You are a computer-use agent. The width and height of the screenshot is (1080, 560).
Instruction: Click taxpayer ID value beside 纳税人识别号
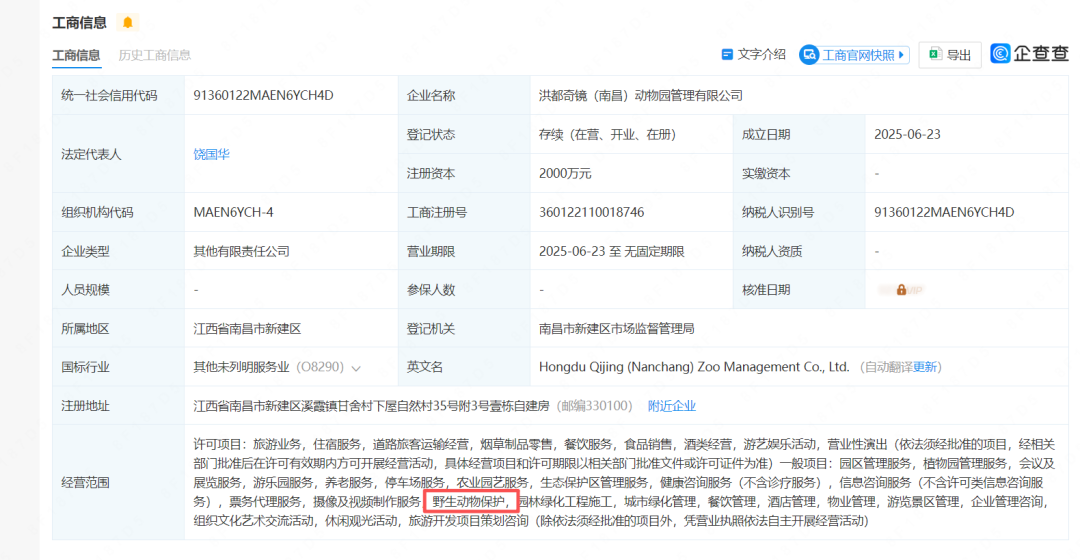click(944, 212)
